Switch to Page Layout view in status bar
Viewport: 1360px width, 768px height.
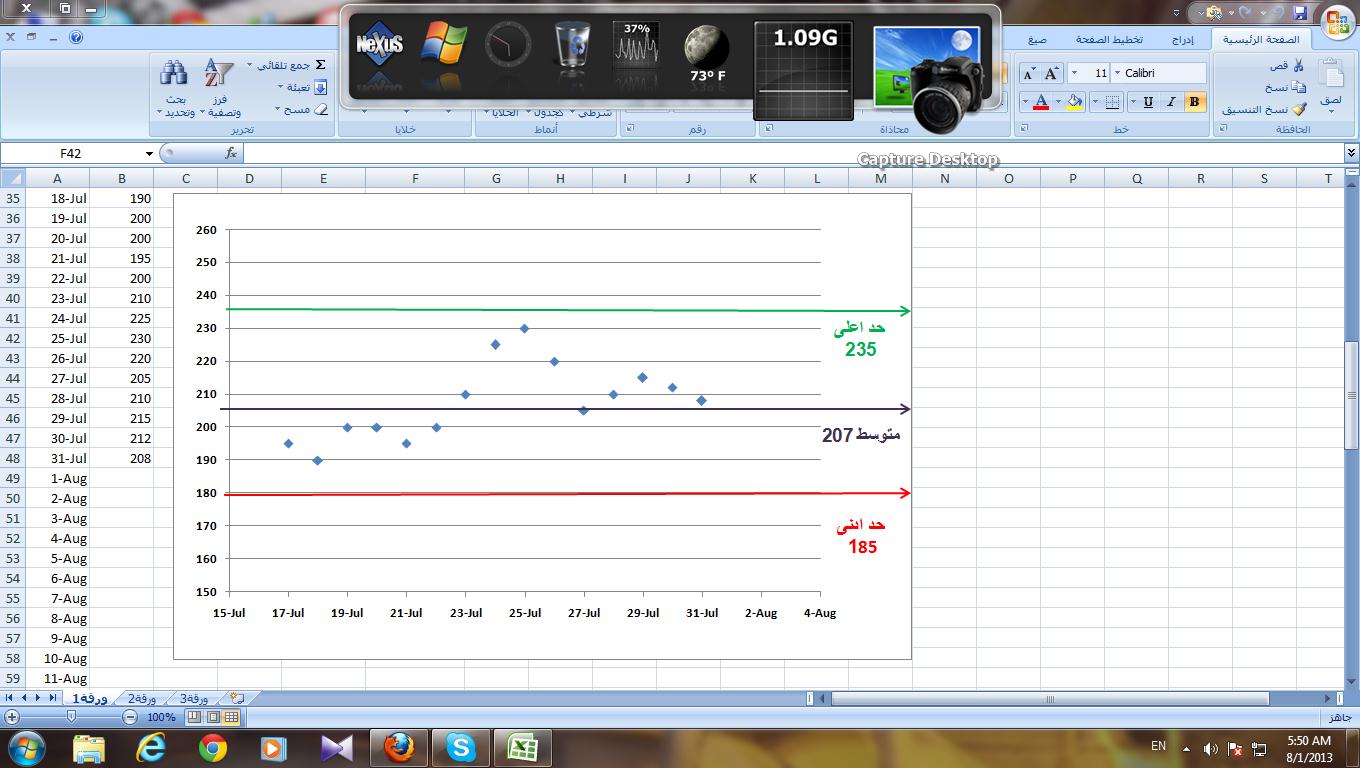pyautogui.click(x=213, y=717)
